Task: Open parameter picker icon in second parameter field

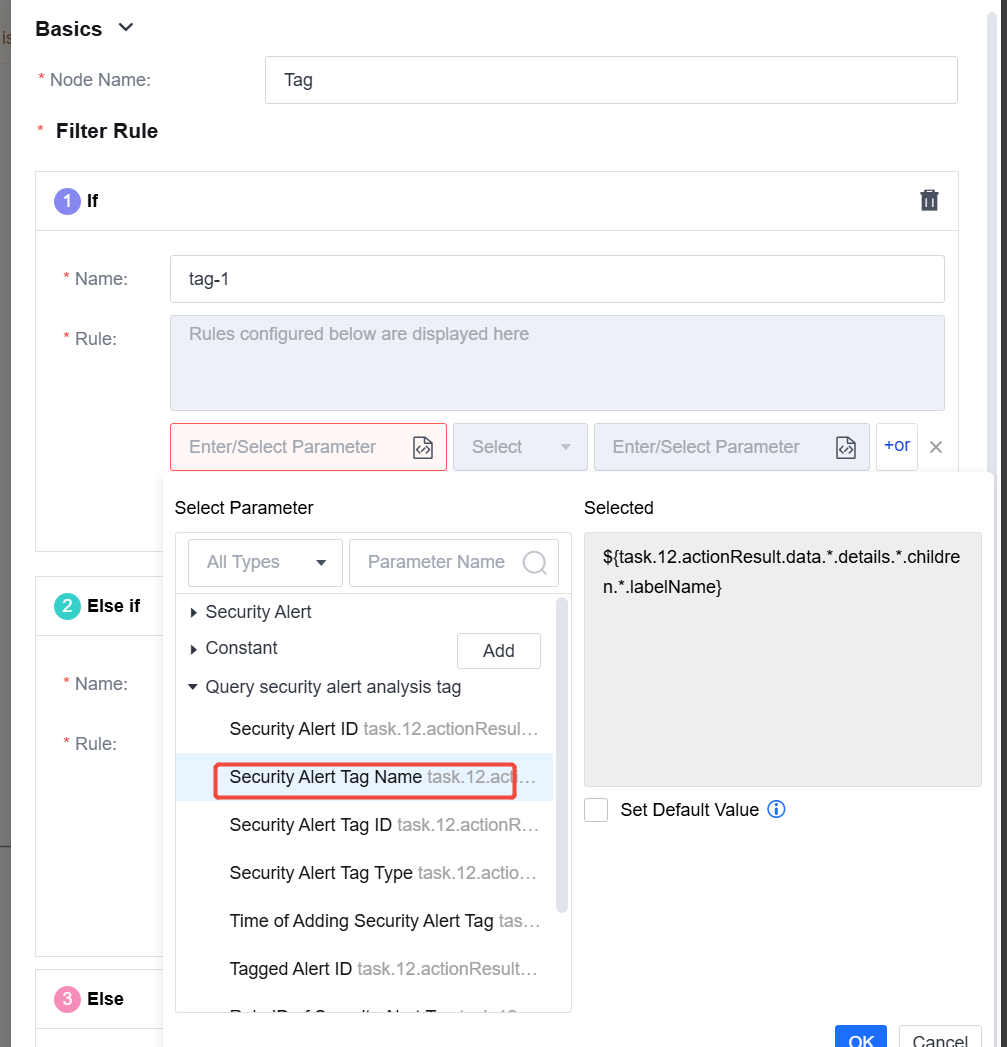Action: pyautogui.click(x=845, y=447)
